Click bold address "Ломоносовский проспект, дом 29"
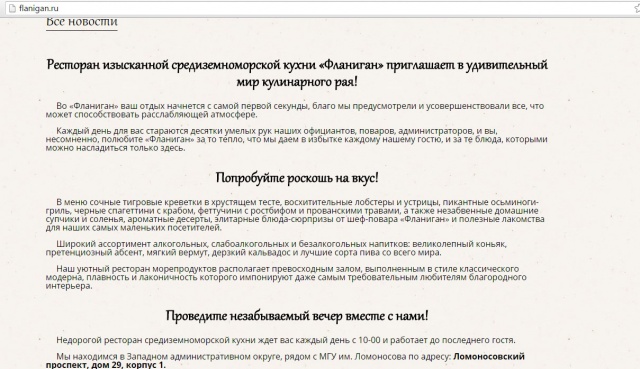 (x=285, y=361)
